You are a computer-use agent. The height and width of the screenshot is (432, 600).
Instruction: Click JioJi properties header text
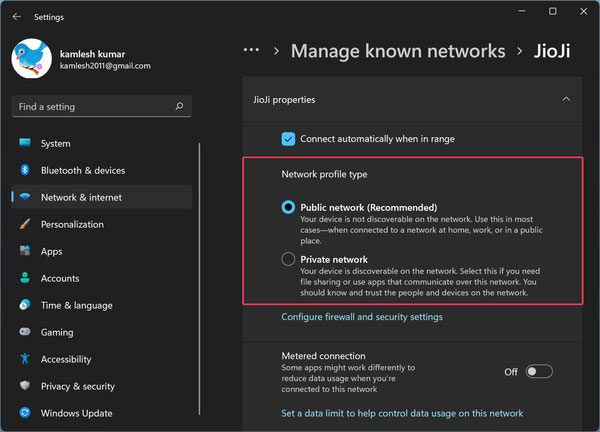(x=284, y=99)
